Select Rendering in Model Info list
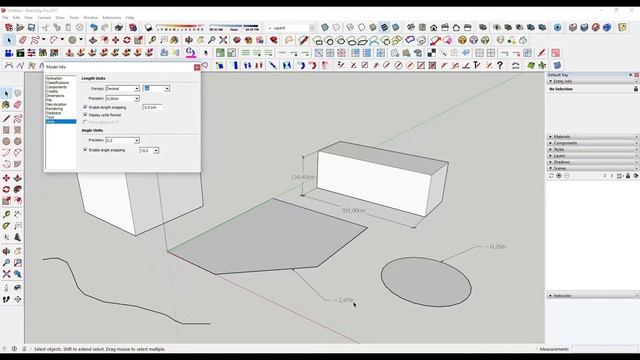640x360 pixels. tap(54, 109)
